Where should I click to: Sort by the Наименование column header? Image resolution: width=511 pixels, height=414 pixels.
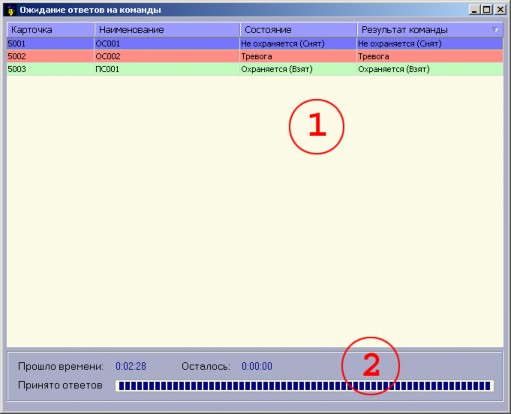pos(167,30)
